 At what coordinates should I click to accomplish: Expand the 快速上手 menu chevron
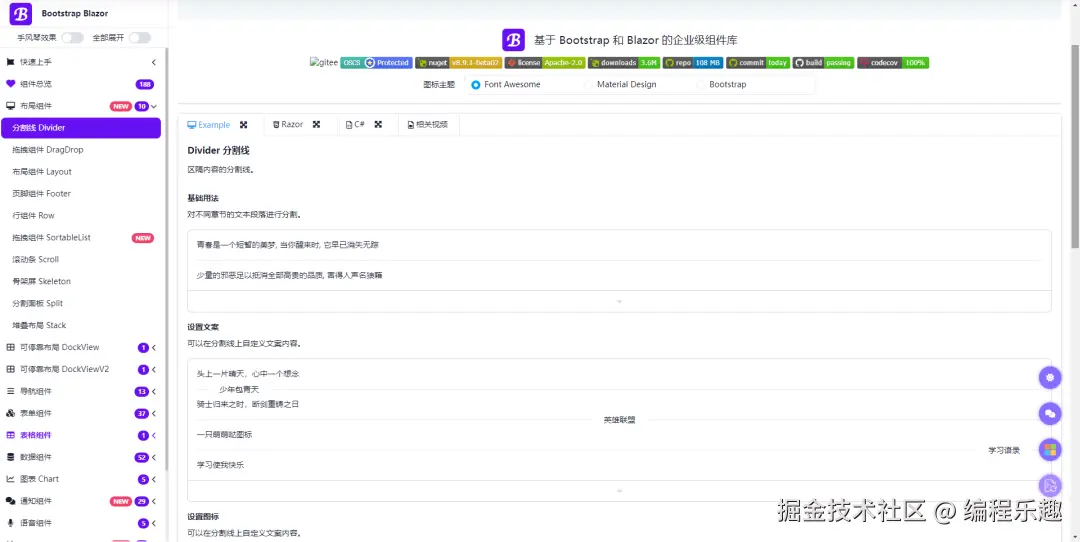(x=154, y=62)
